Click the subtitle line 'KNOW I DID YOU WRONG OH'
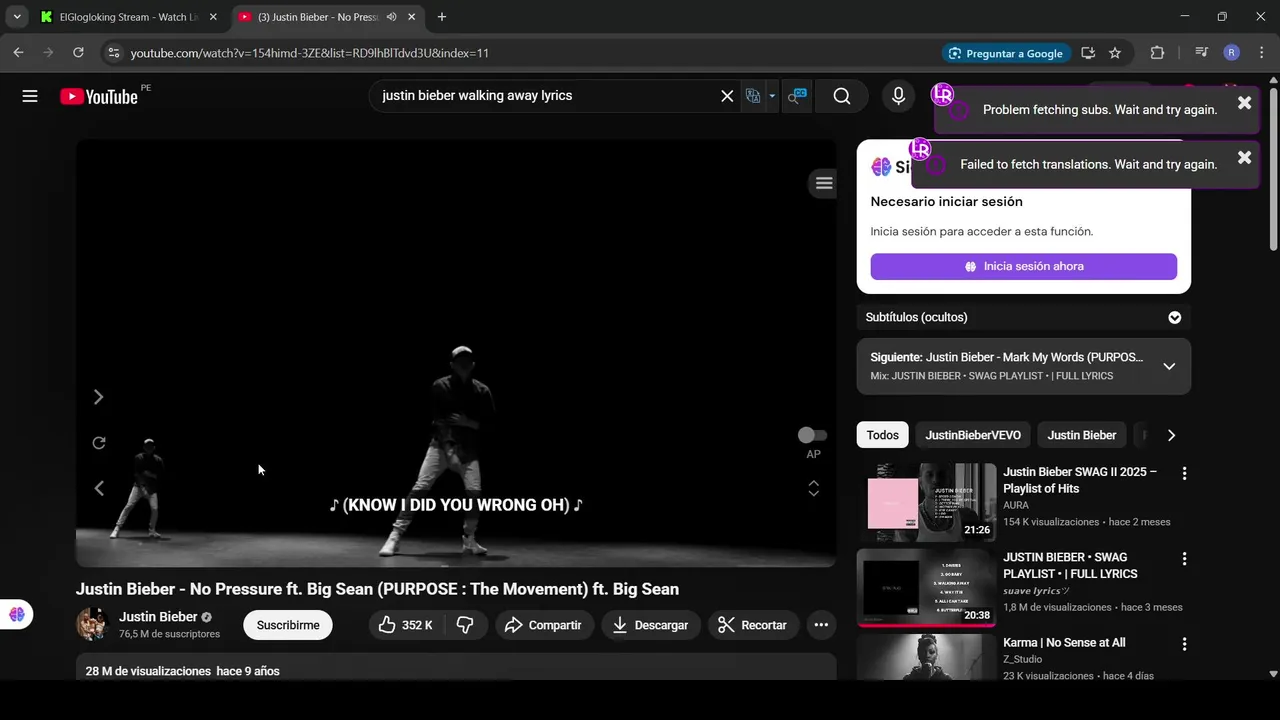 (x=456, y=505)
